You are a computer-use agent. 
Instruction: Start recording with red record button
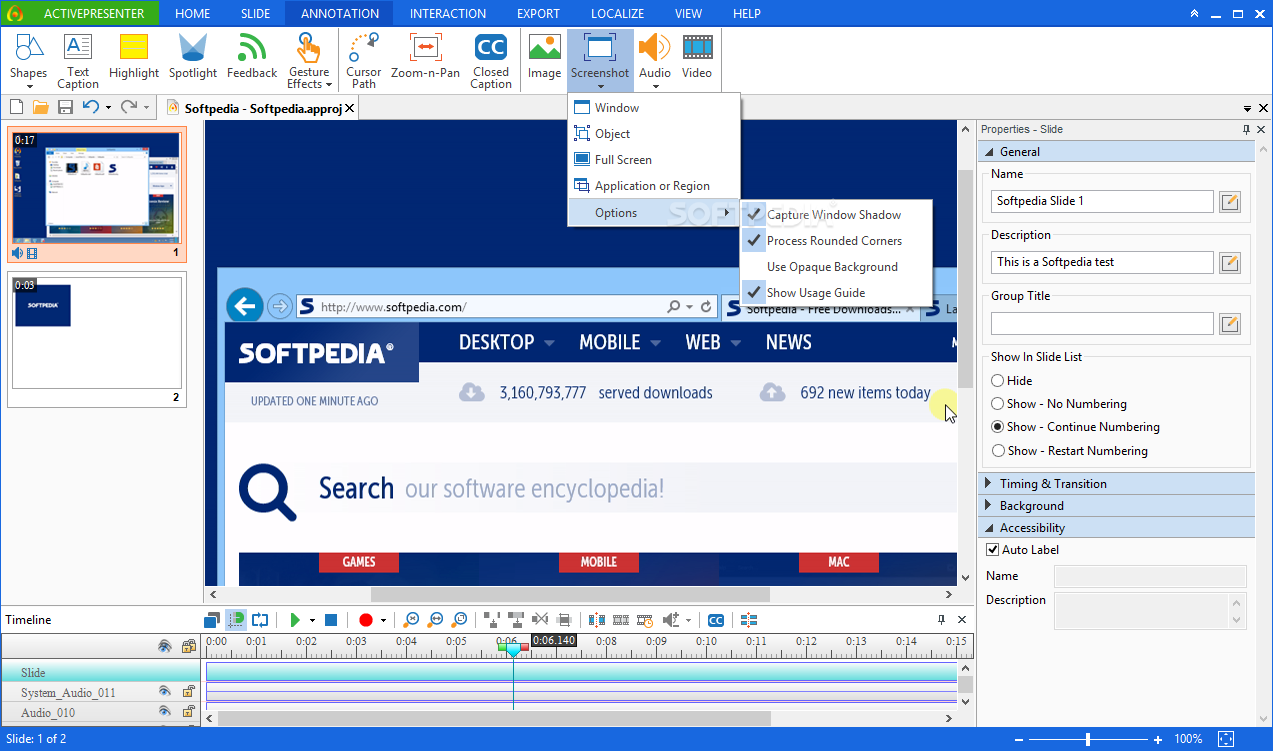[365, 620]
